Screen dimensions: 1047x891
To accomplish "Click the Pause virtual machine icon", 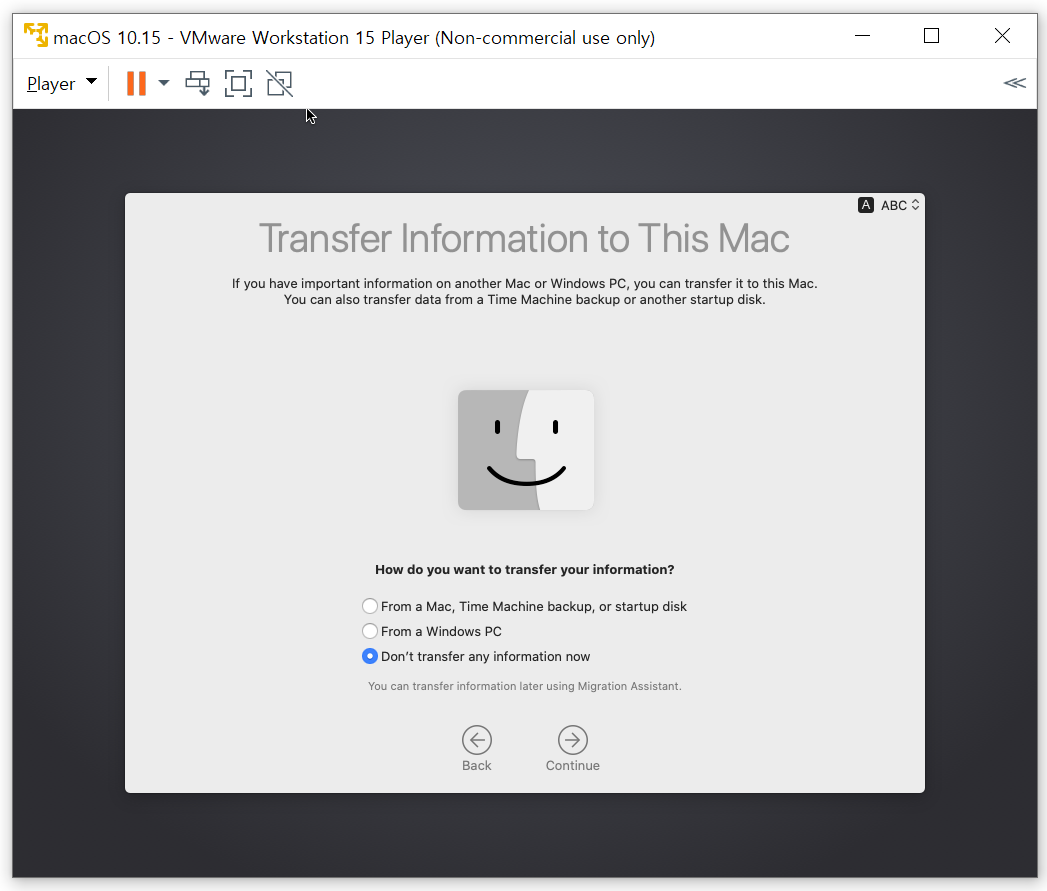I will (x=136, y=84).
